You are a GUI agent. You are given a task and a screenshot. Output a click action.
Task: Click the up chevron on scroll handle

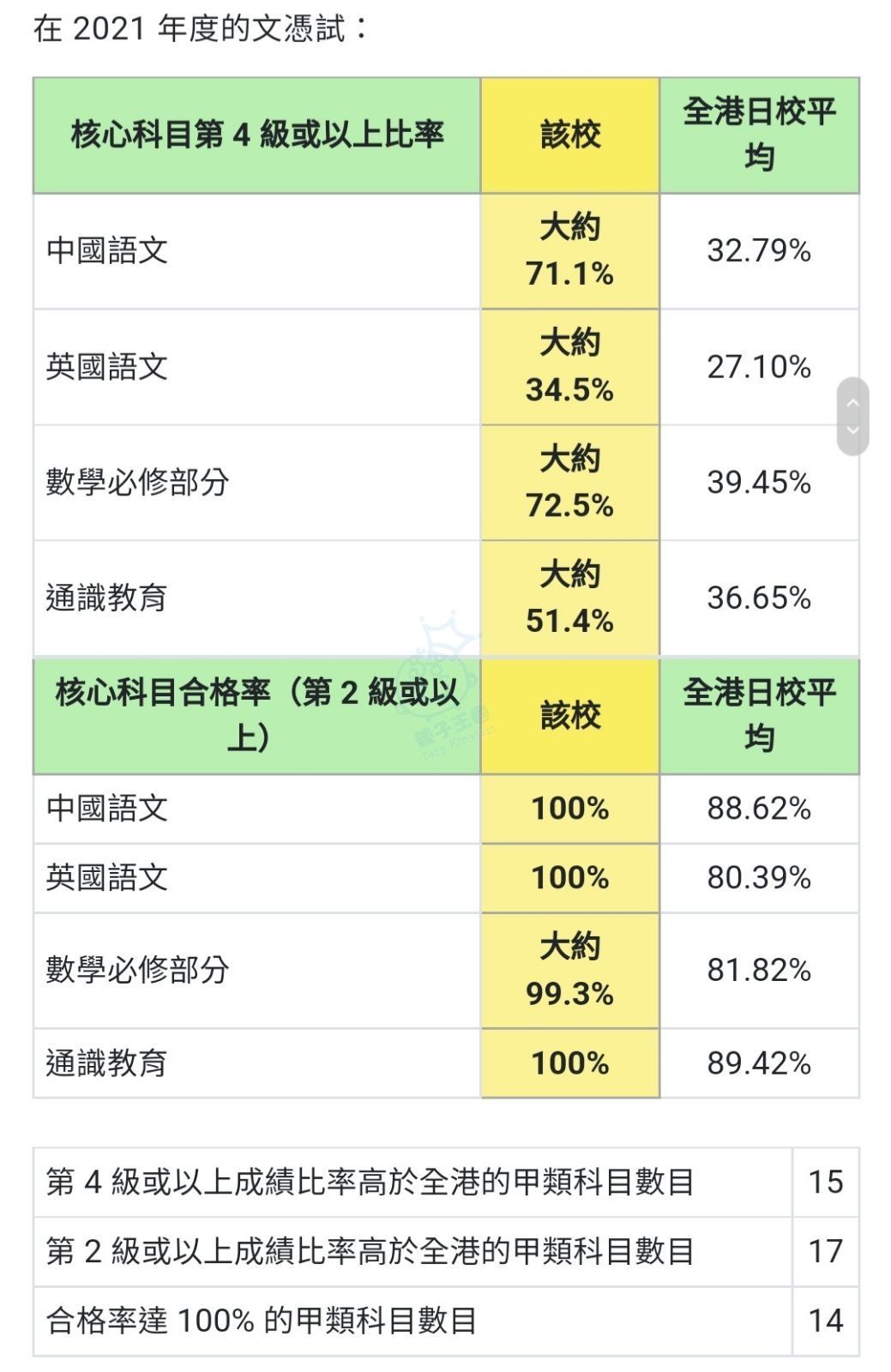point(852,402)
